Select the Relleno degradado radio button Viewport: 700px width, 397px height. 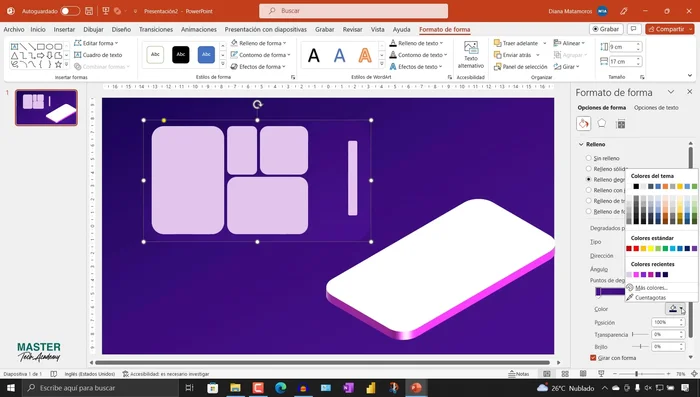(588, 179)
